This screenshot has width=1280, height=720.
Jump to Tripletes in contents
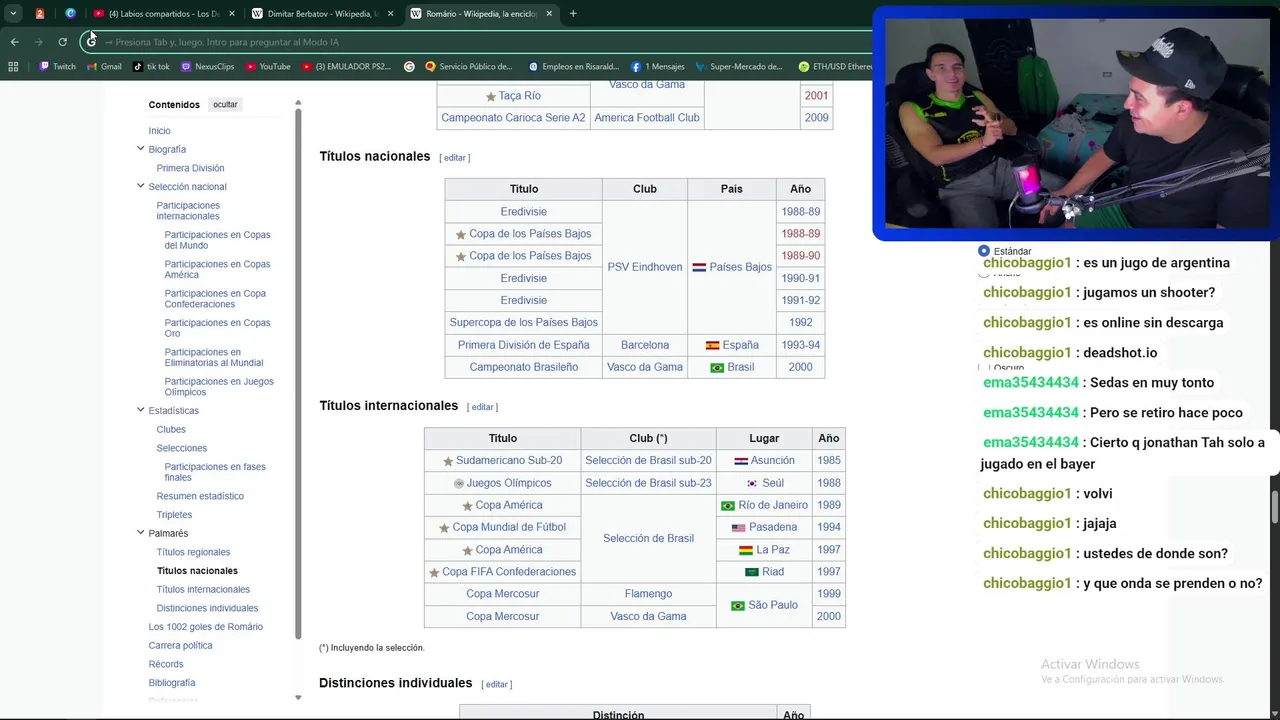pyautogui.click(x=174, y=515)
